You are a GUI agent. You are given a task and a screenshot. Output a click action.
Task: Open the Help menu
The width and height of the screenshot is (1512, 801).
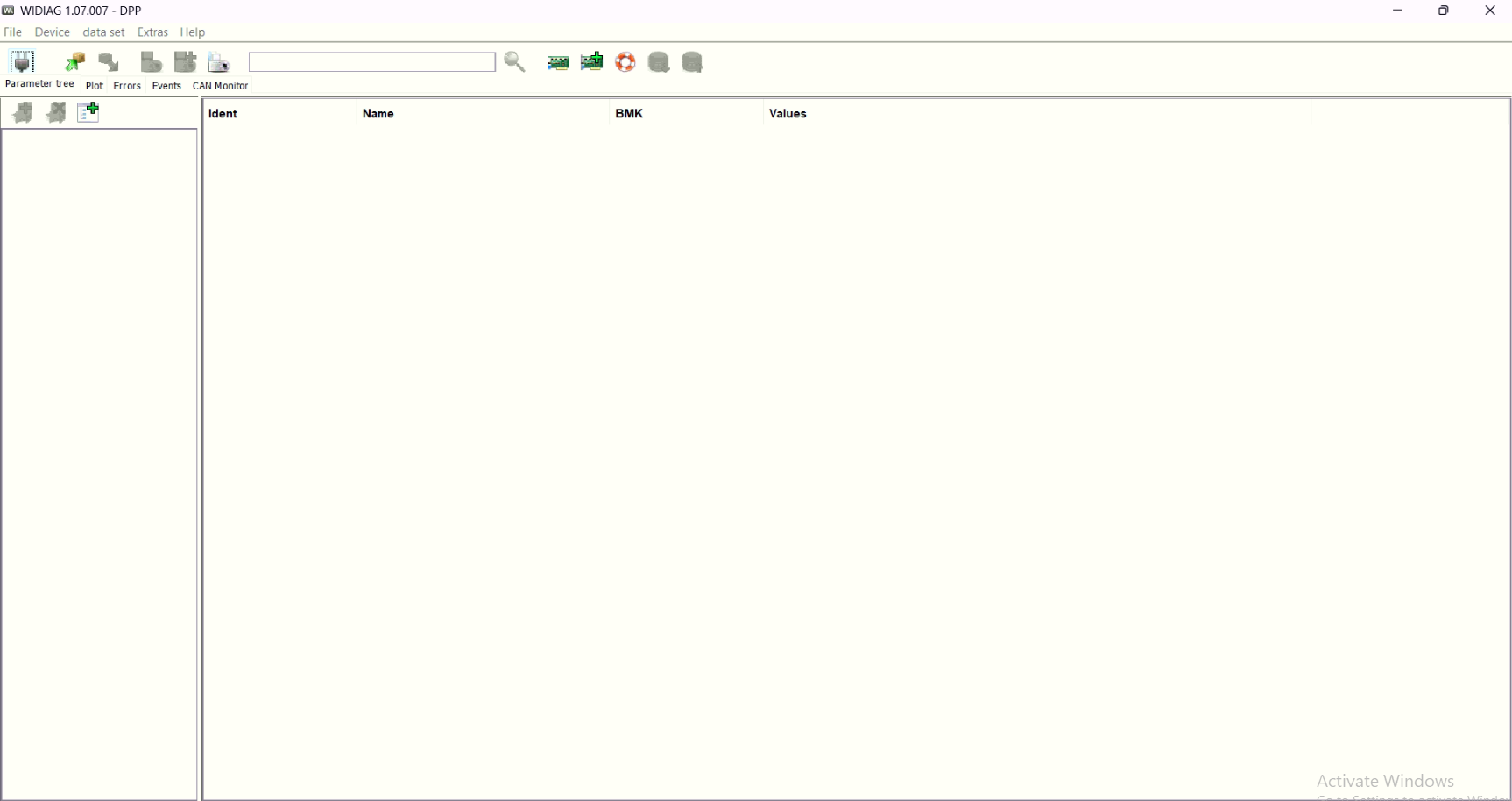(193, 32)
